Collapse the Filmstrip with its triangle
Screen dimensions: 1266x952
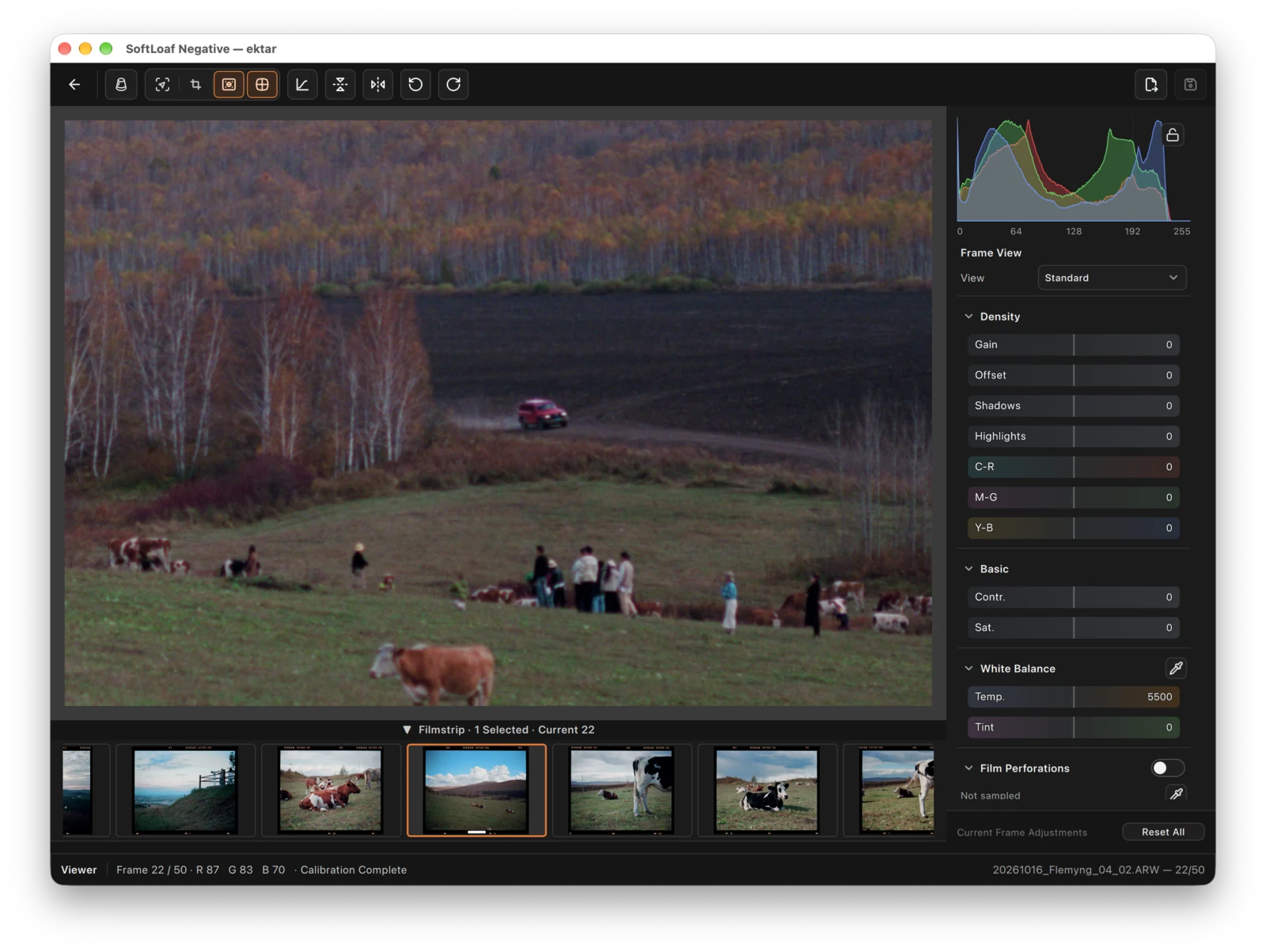407,730
